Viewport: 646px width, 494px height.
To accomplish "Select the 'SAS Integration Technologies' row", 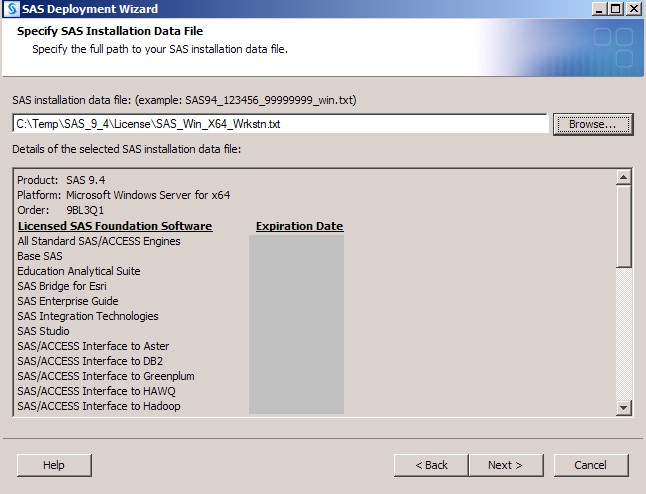I will click(88, 316).
